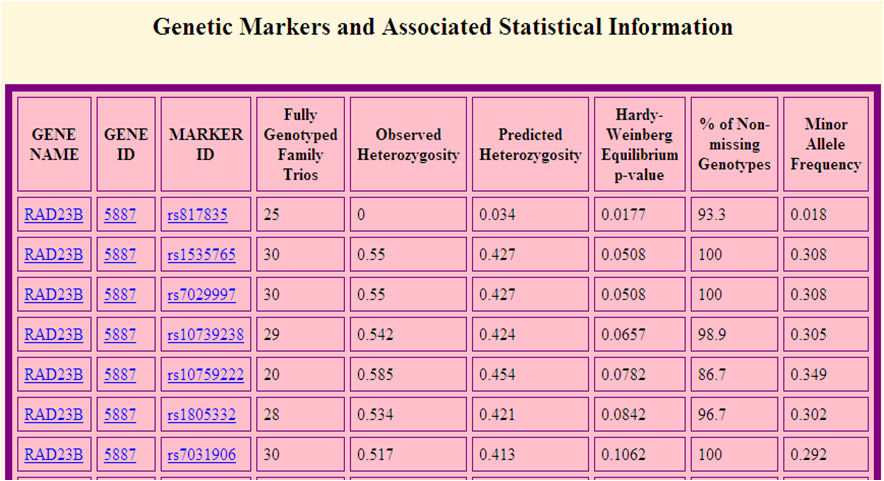Click Hardy-Weinberg p-value 0.0657
This screenshot has height=481, width=884.
click(623, 334)
